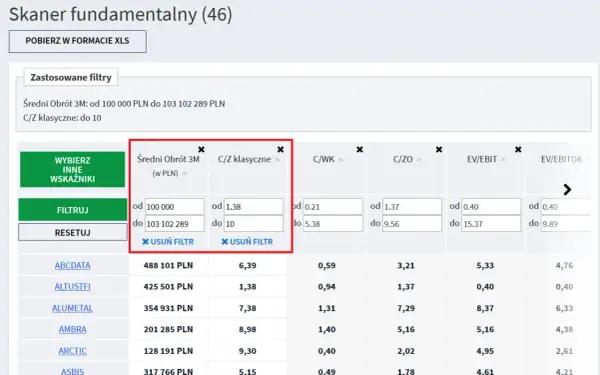Screen dimensions: 600x375
Task: Click the C/WK column header
Action: [324, 159]
